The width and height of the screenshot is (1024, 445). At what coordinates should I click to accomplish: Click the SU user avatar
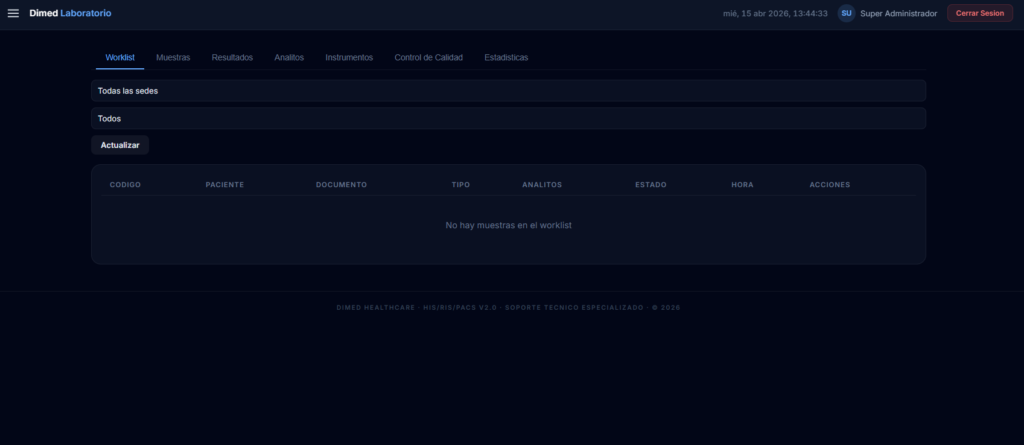(x=846, y=13)
